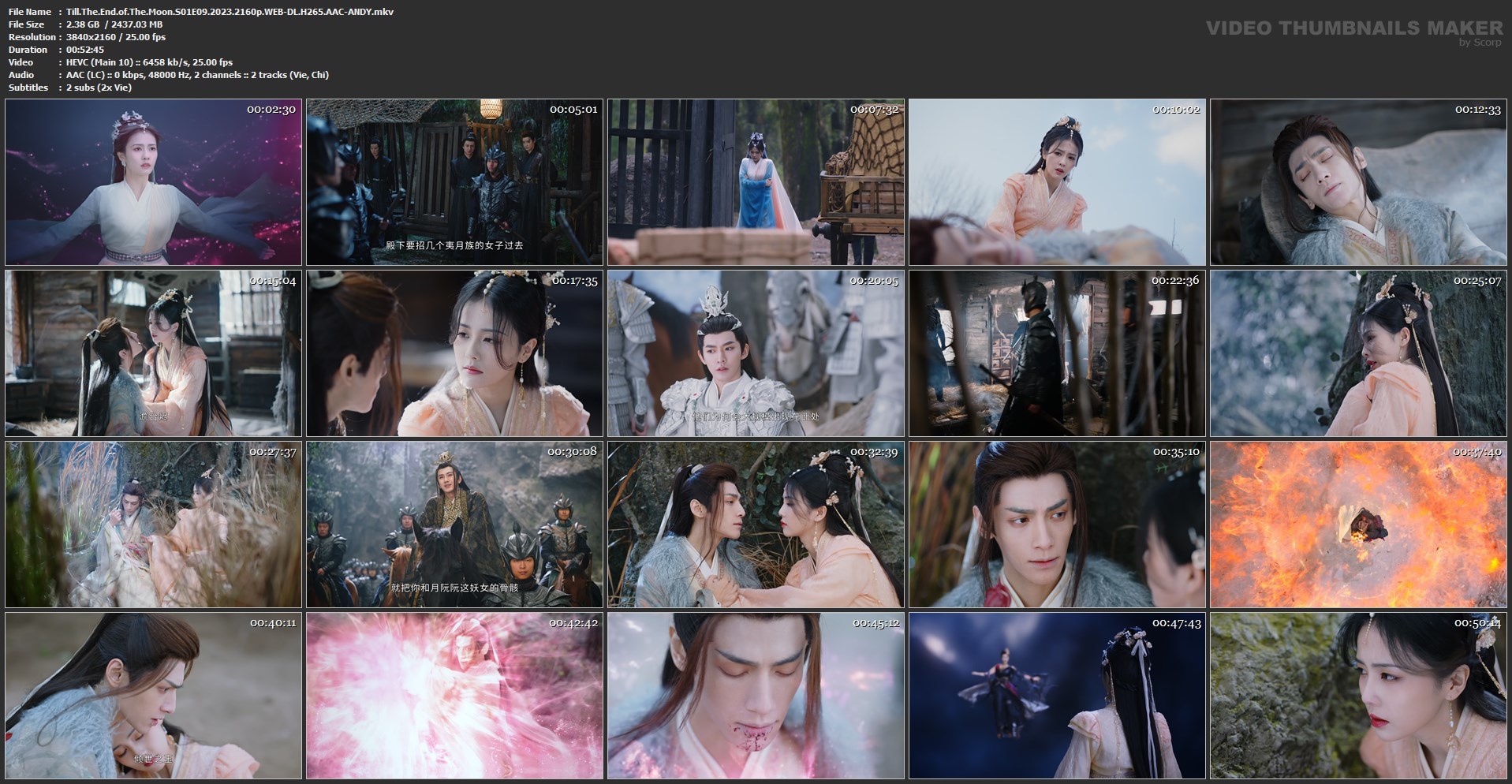Click the resolution value 3840x2160 / 25.00 fps

[116, 37]
